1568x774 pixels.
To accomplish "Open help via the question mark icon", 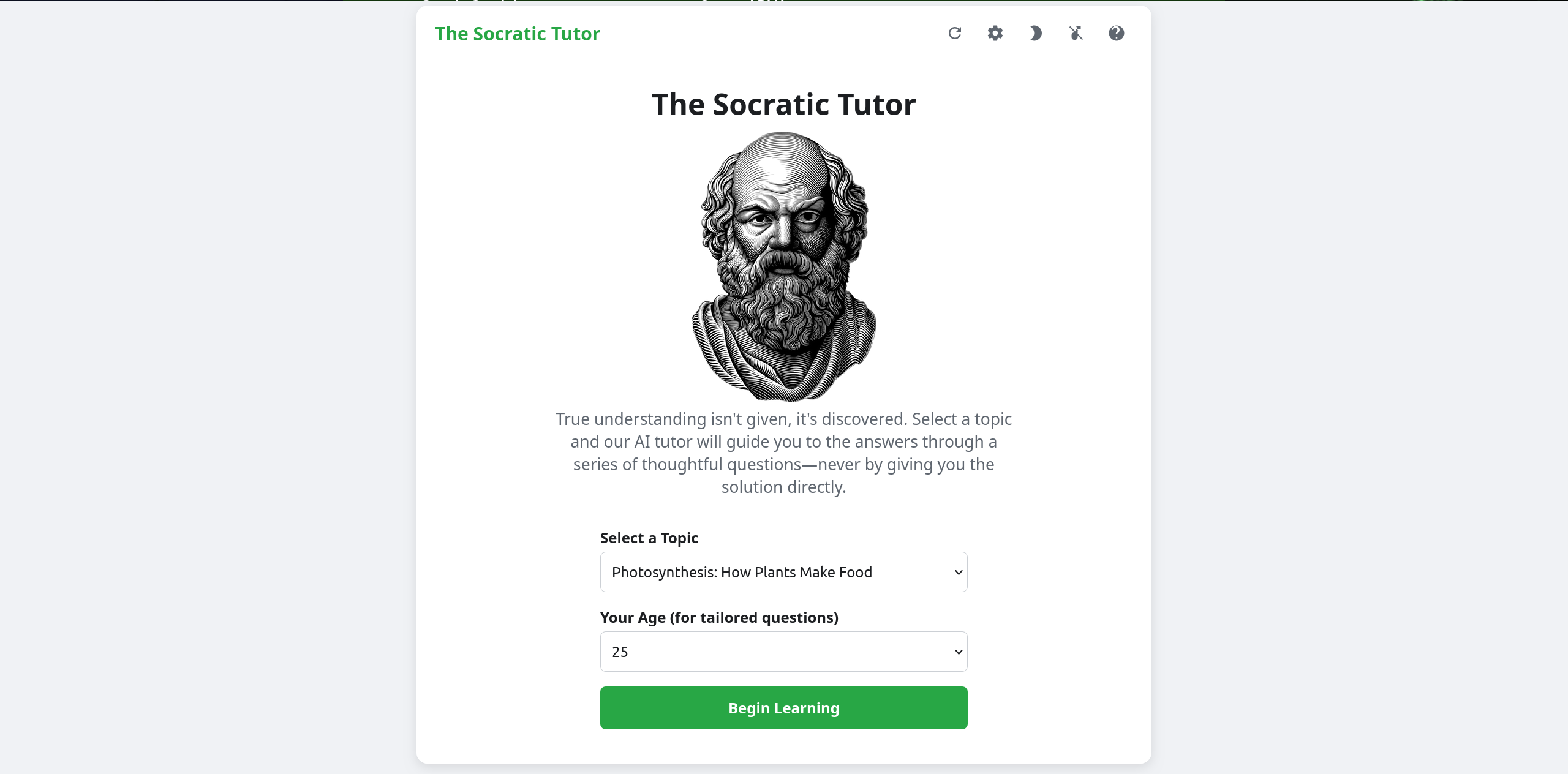I will (x=1116, y=34).
